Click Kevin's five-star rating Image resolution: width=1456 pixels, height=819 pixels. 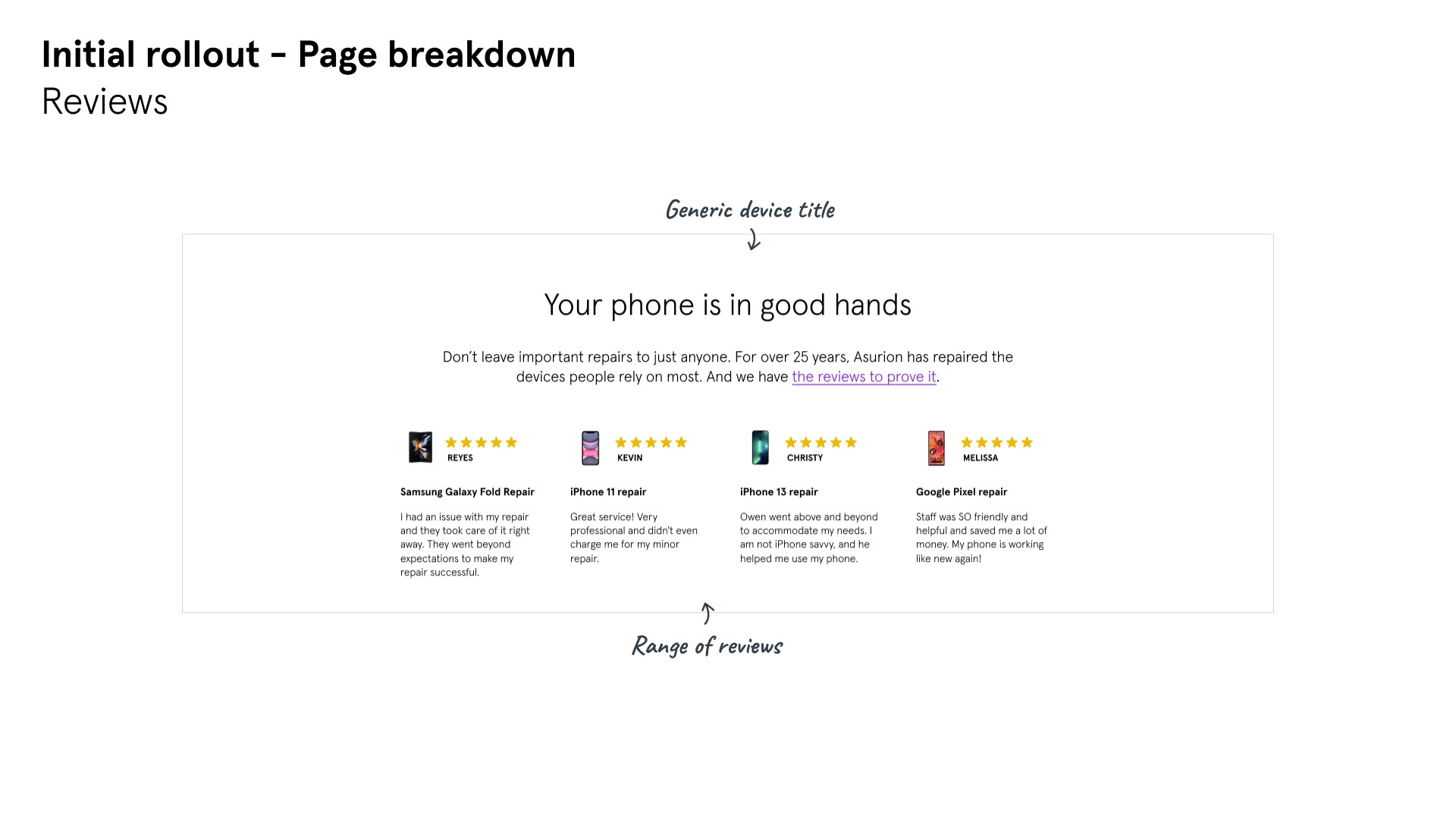(x=651, y=442)
